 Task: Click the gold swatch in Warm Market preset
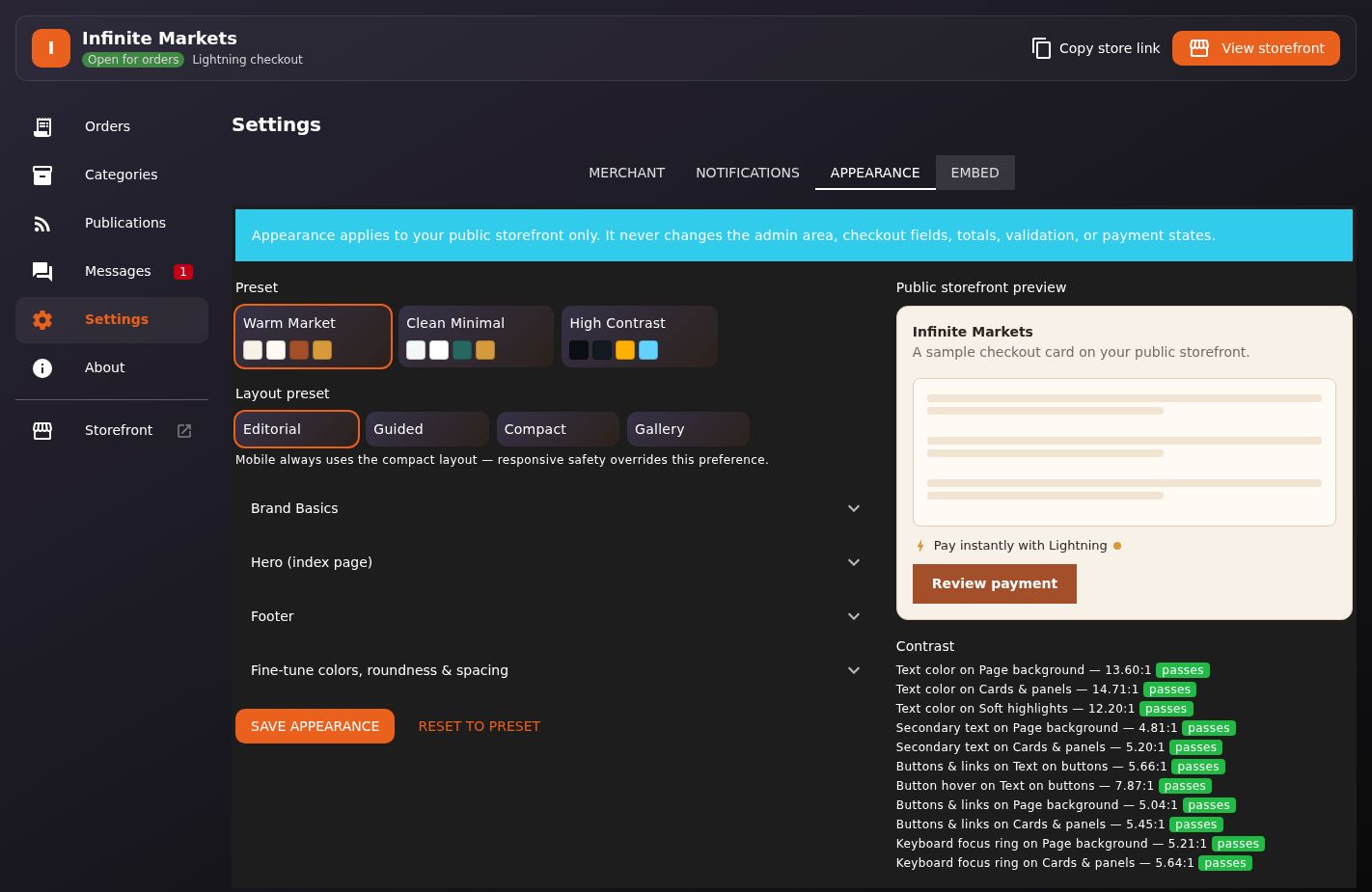[322, 350]
